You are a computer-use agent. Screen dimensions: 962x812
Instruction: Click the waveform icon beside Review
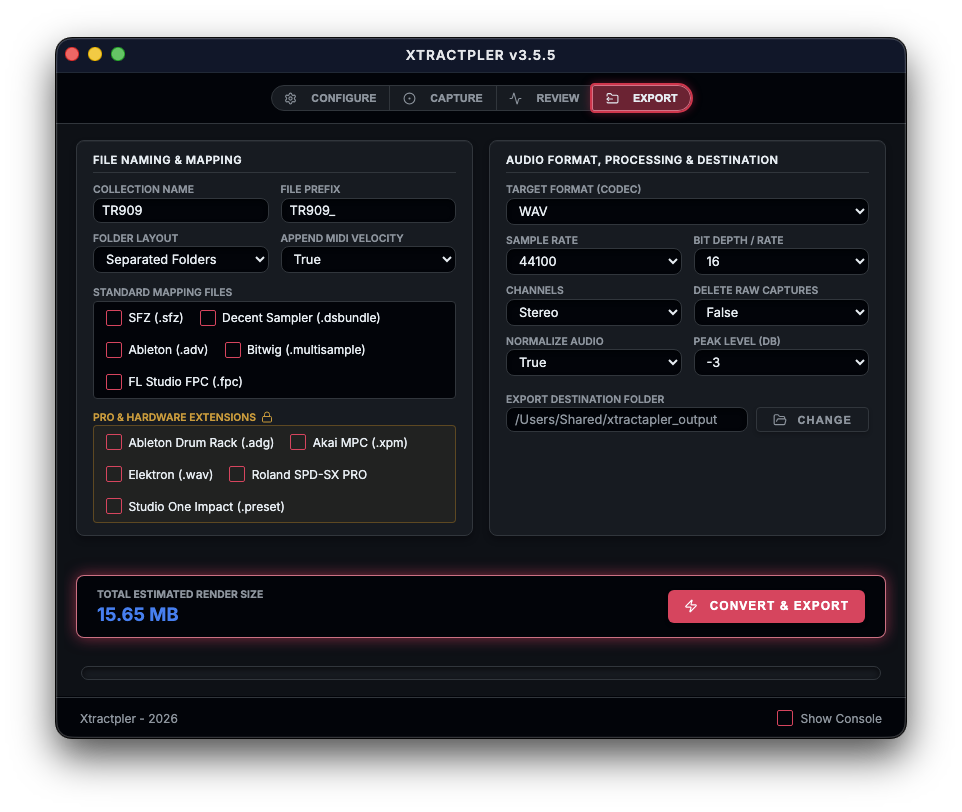point(516,98)
